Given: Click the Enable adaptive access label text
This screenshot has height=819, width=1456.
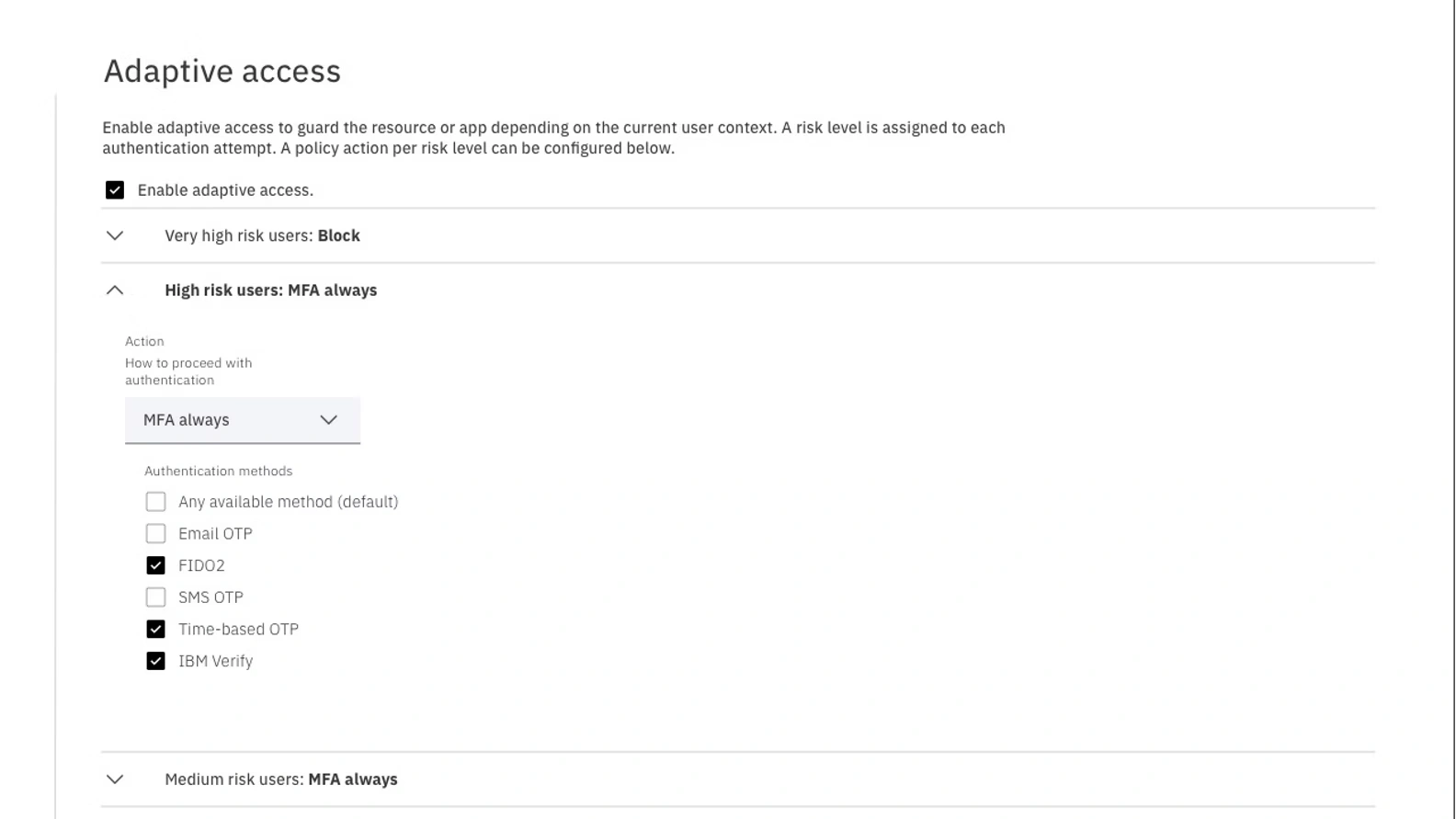Looking at the screenshot, I should click(x=225, y=190).
